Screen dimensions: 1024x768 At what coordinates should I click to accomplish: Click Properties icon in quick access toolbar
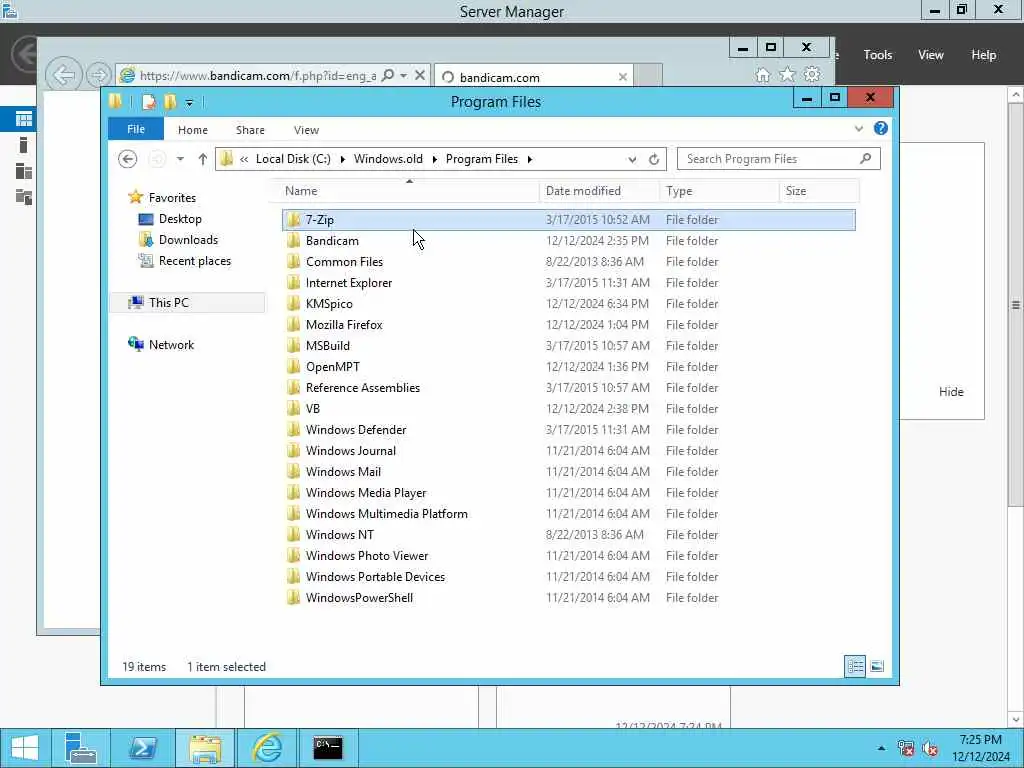(x=149, y=102)
